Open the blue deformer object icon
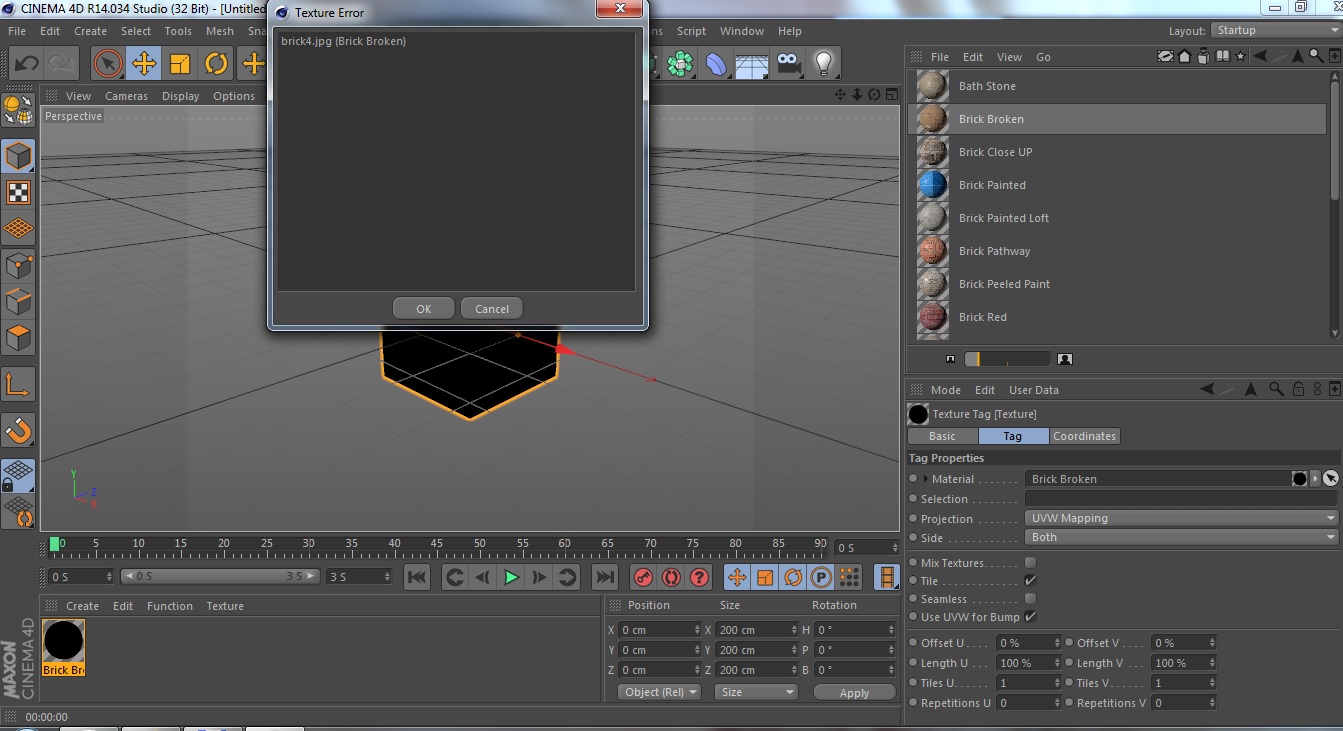Screen dimensions: 1343x731 click(717, 64)
